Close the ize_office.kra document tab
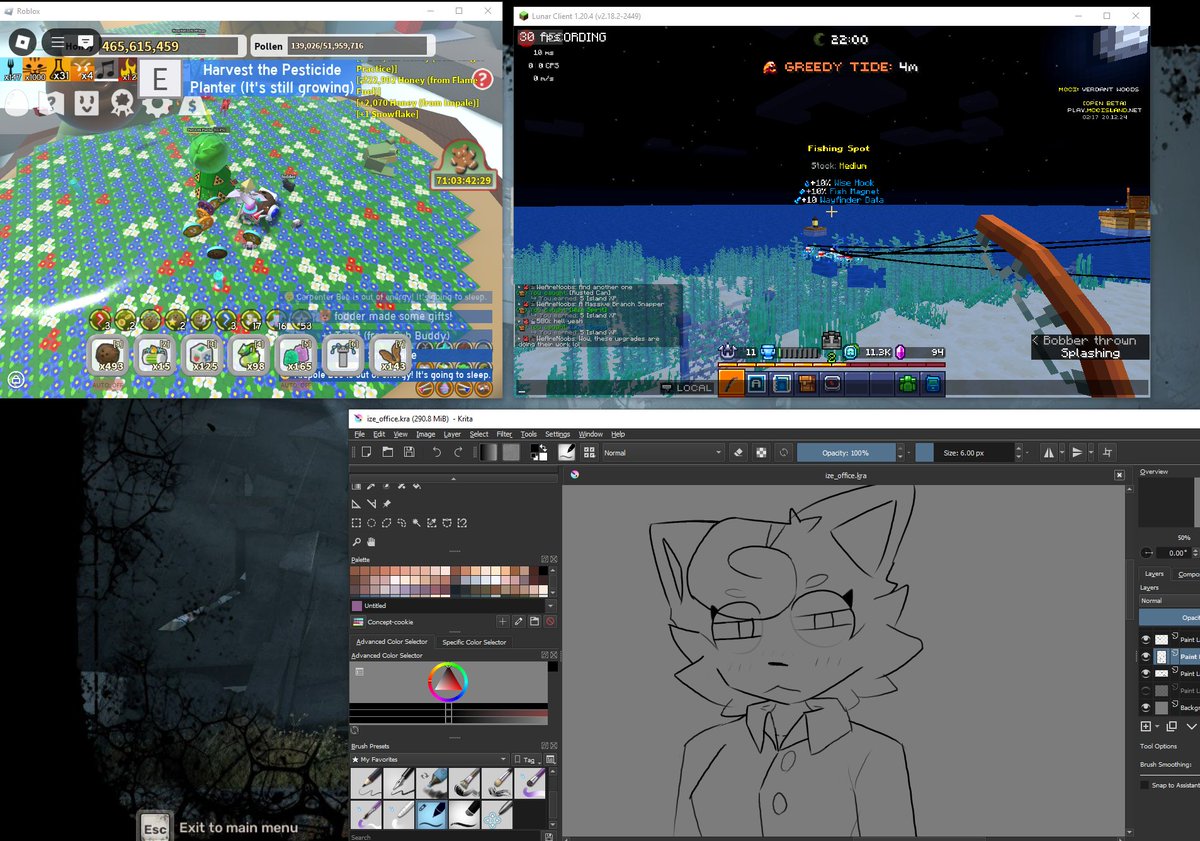1200x841 pixels. (1119, 476)
